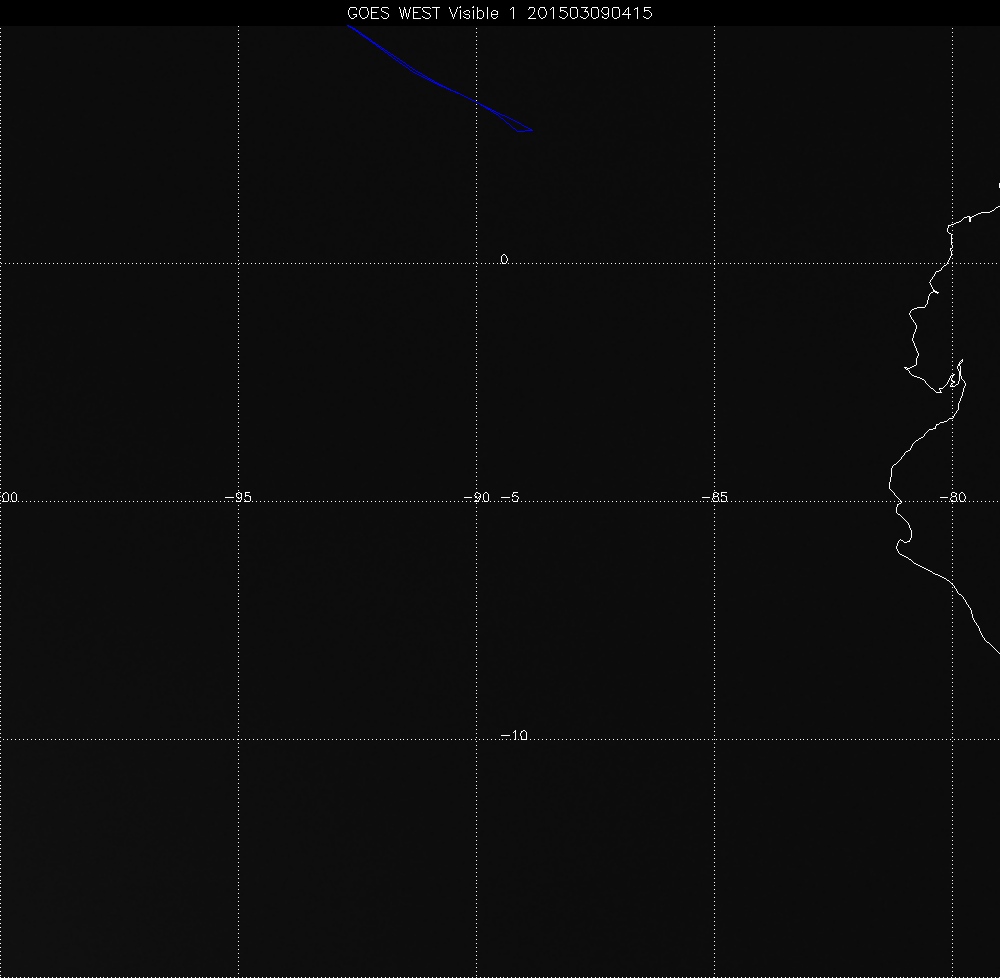Click grid intersection of -10 latitude and -85 longitude
The height and width of the screenshot is (978, 1000).
click(714, 739)
